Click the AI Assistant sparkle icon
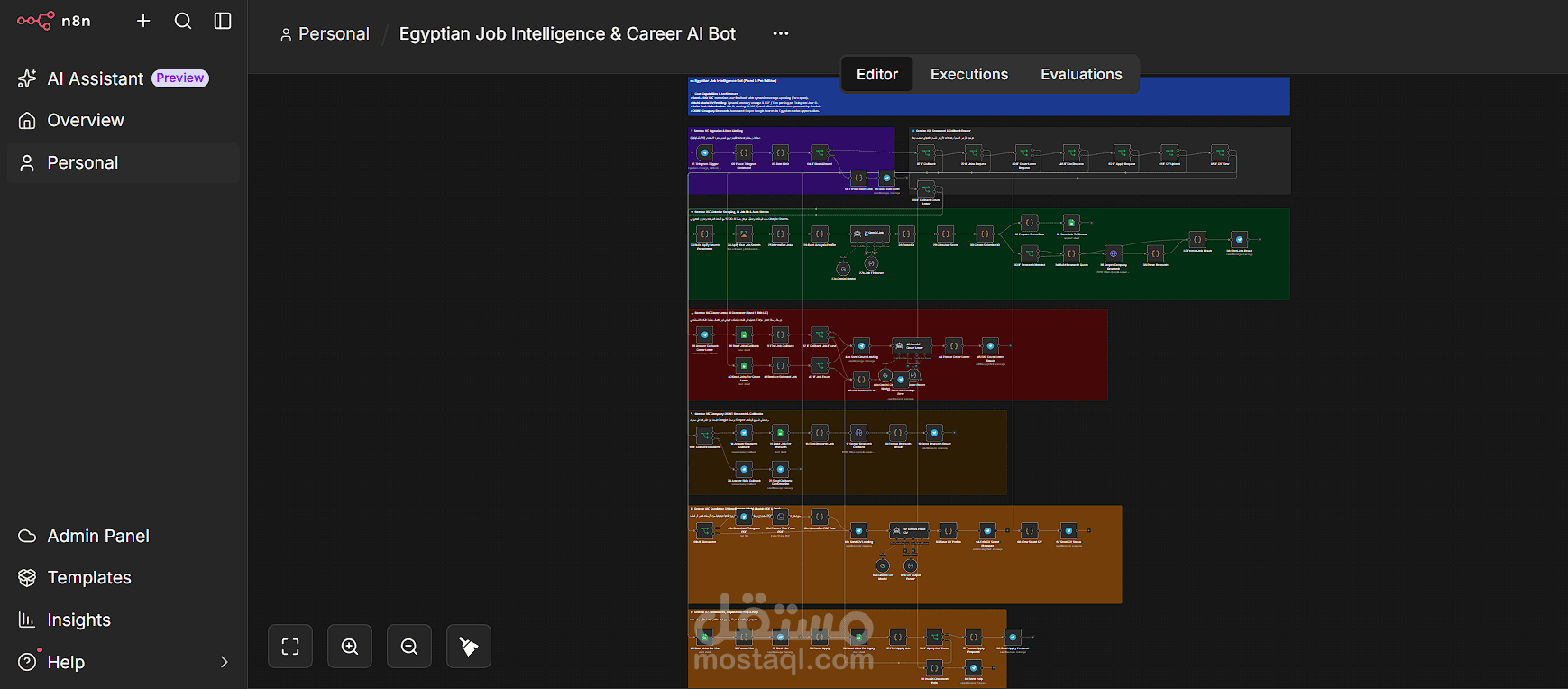Viewport: 1568px width, 689px height. 27,78
